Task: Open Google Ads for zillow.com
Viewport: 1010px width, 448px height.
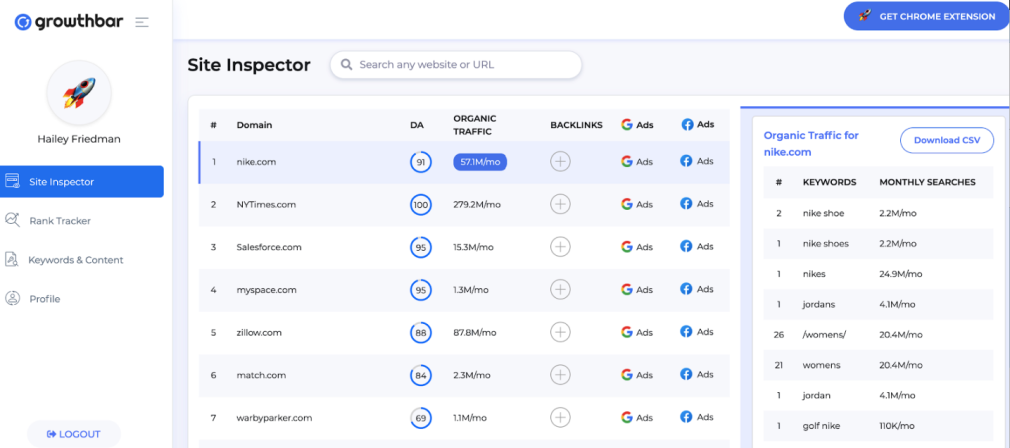Action: 637,332
